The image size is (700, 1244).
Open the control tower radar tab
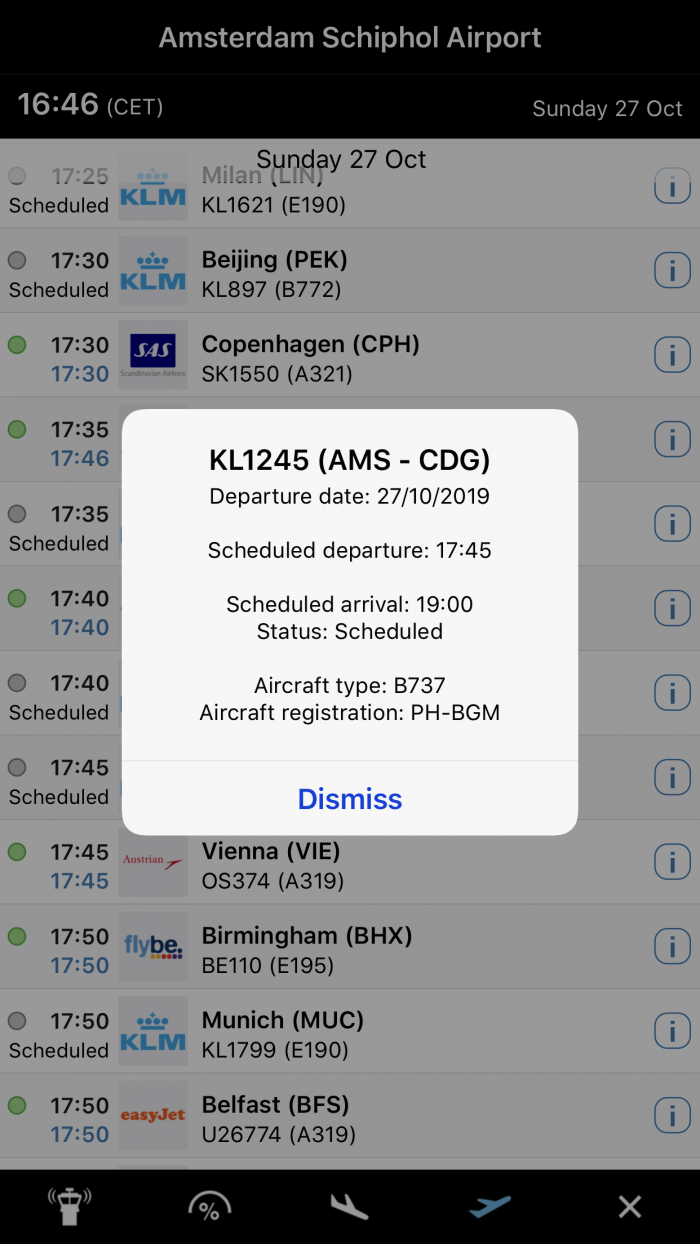point(70,1207)
